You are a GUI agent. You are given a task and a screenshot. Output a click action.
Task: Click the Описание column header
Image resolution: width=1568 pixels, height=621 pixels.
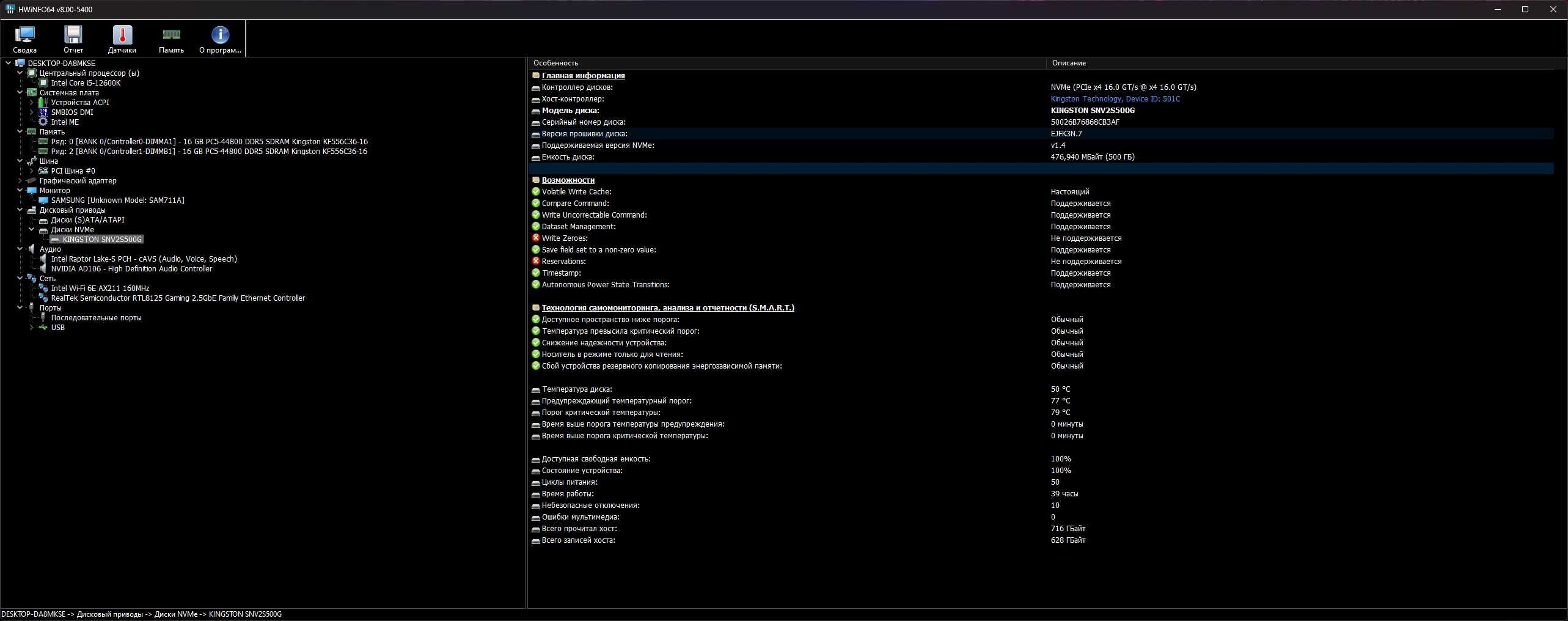click(x=1300, y=63)
